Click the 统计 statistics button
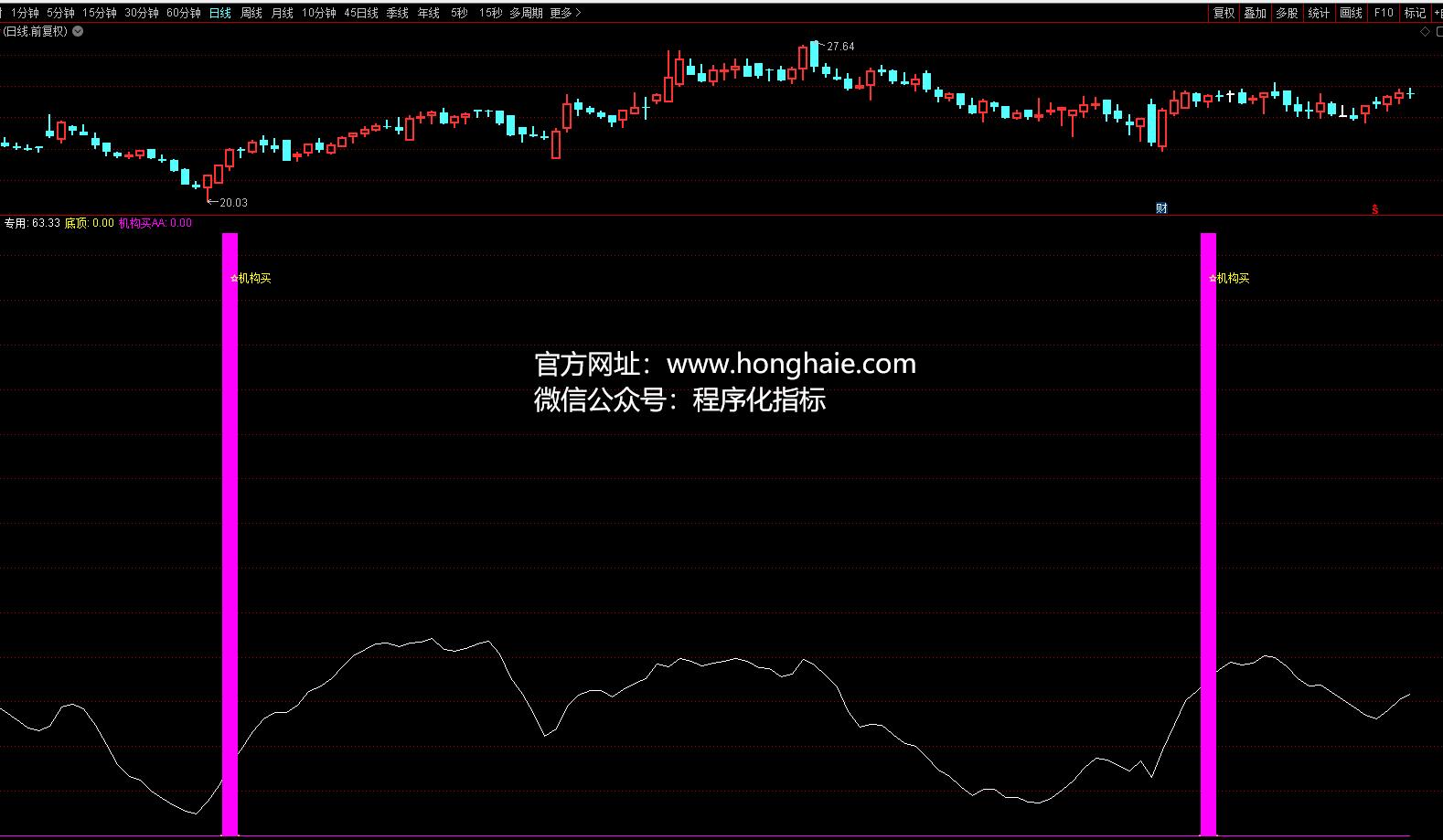This screenshot has width=1443, height=840. (1319, 13)
